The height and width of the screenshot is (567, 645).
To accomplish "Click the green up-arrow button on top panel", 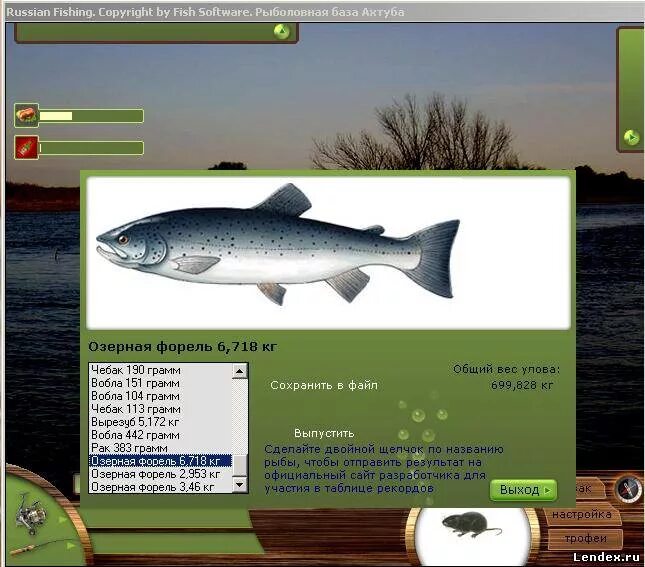I will click(x=282, y=31).
